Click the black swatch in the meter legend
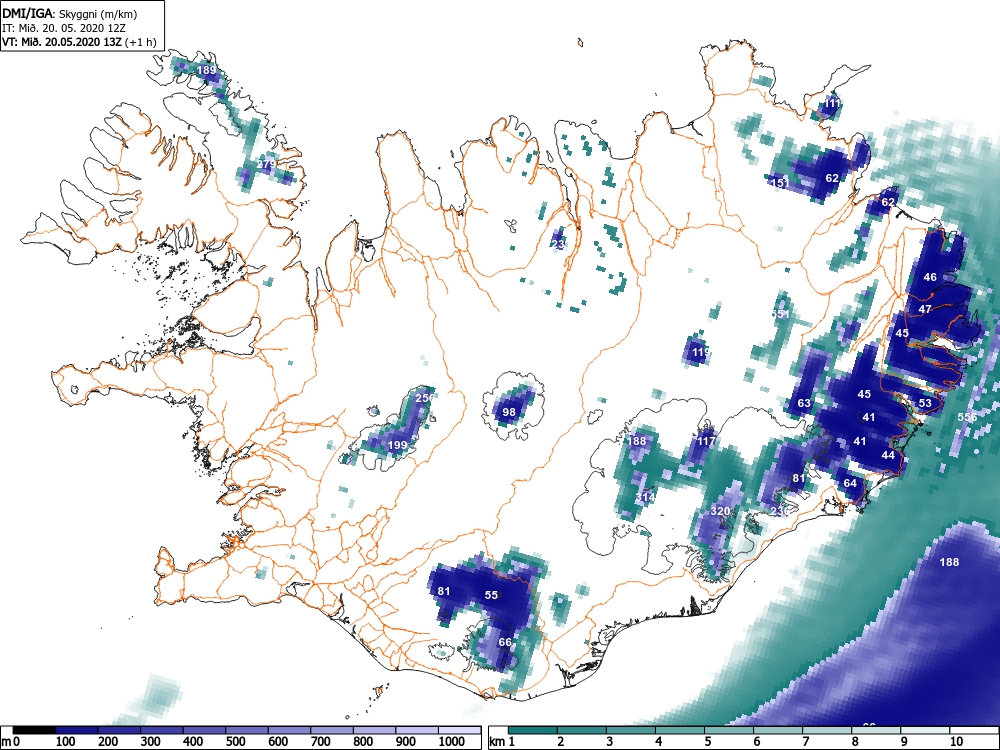Screen dimensions: 1000x750 coord(34,730)
